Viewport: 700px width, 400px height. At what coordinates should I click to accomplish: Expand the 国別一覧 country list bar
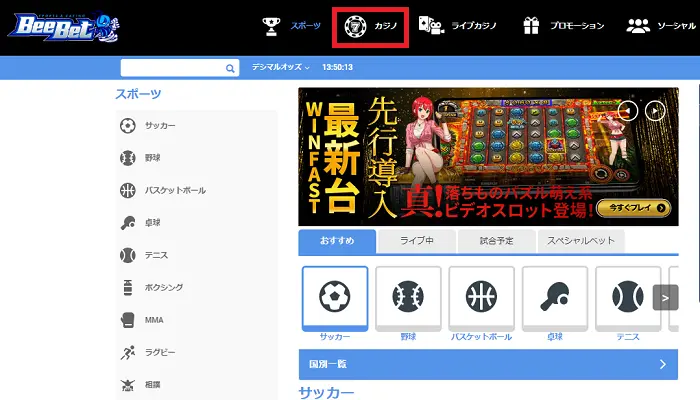(488, 364)
